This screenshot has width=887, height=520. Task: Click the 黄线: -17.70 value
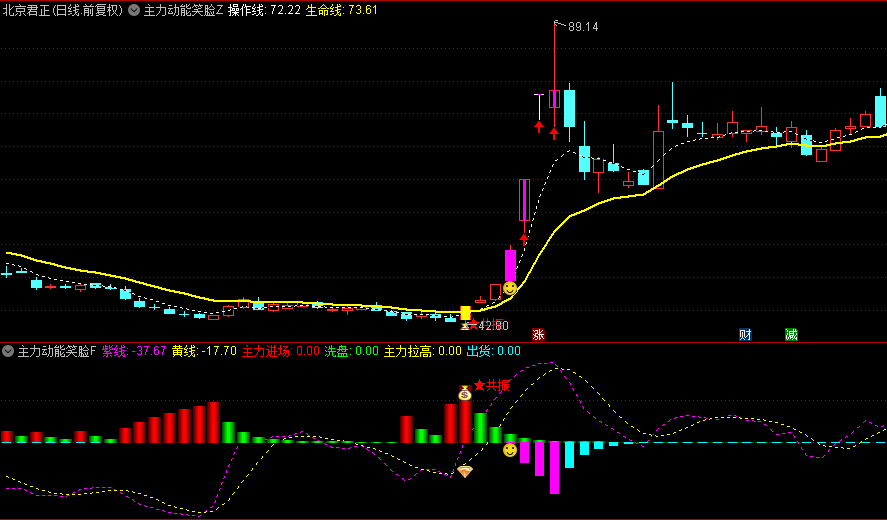click(x=204, y=351)
